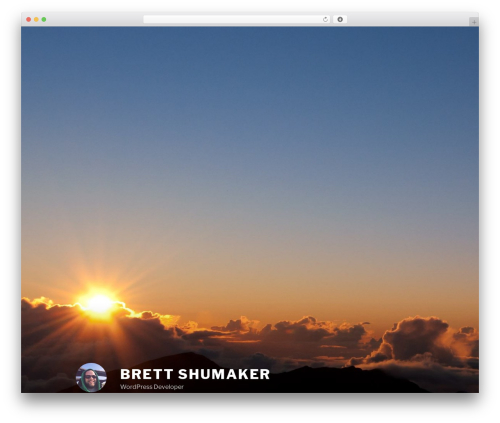Maximize the window using green button

[44, 20]
